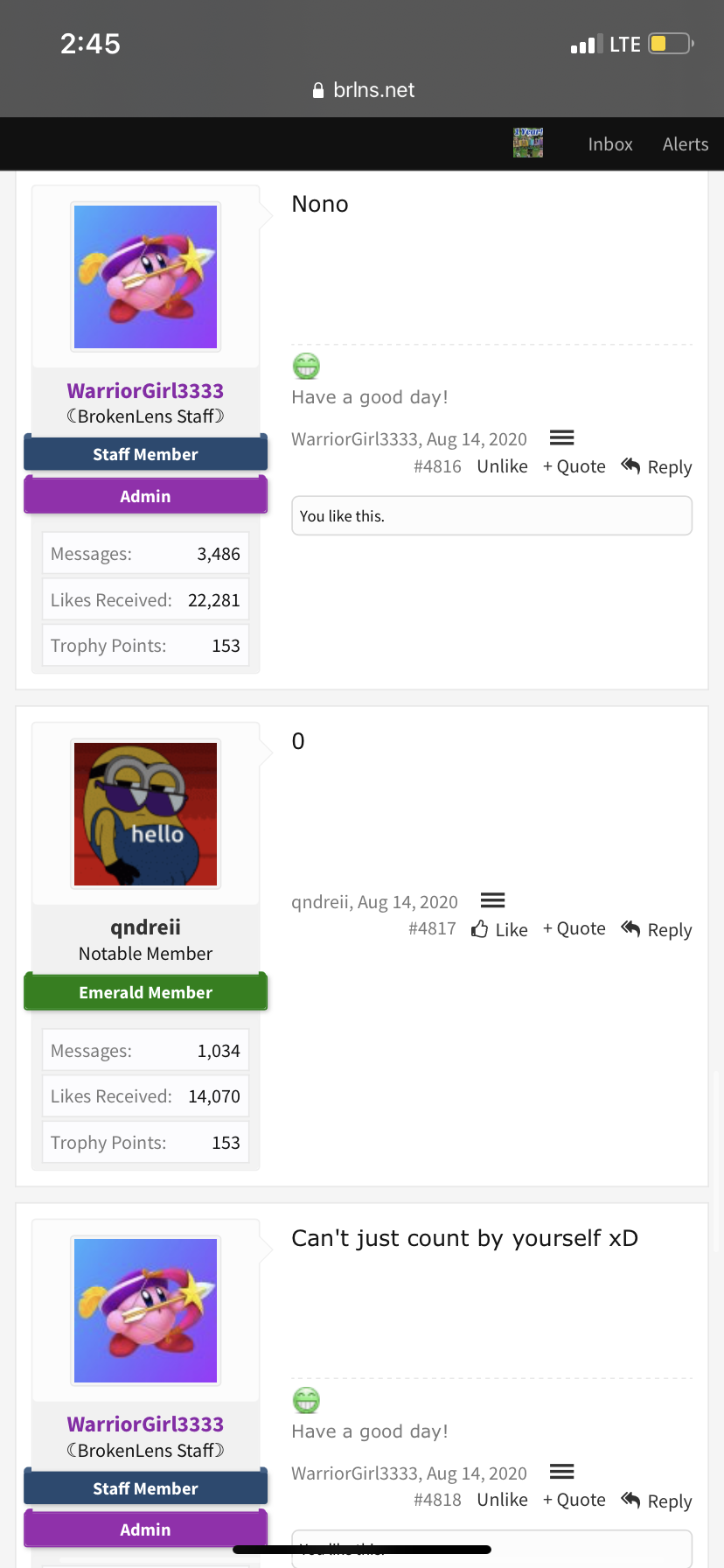Open the hamburger menu on post #4816
The width and height of the screenshot is (724, 1568).
tap(561, 437)
